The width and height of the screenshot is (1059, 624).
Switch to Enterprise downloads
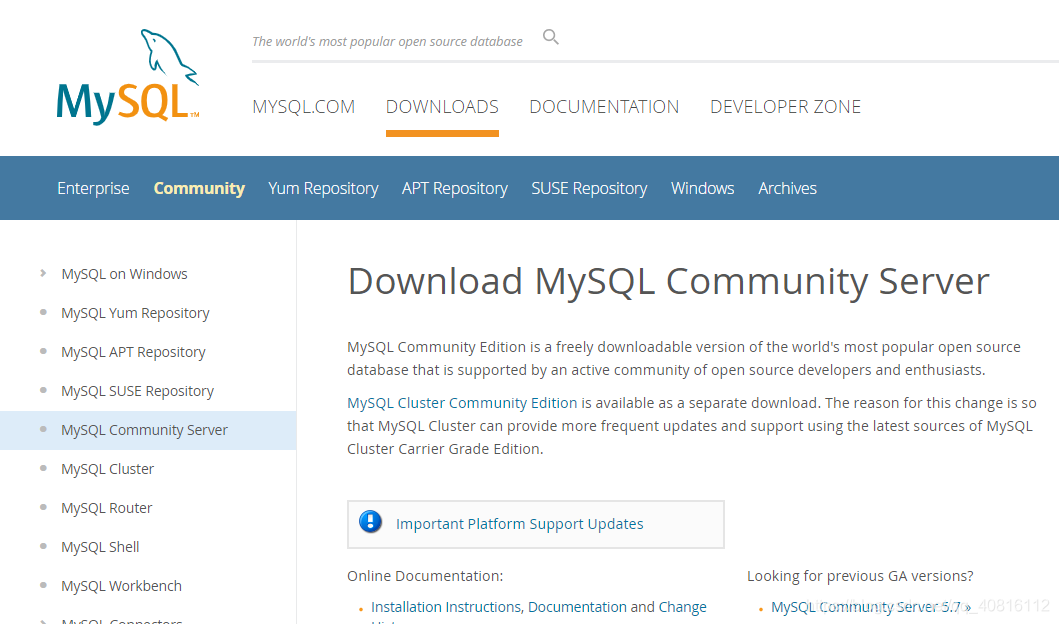[x=93, y=188]
